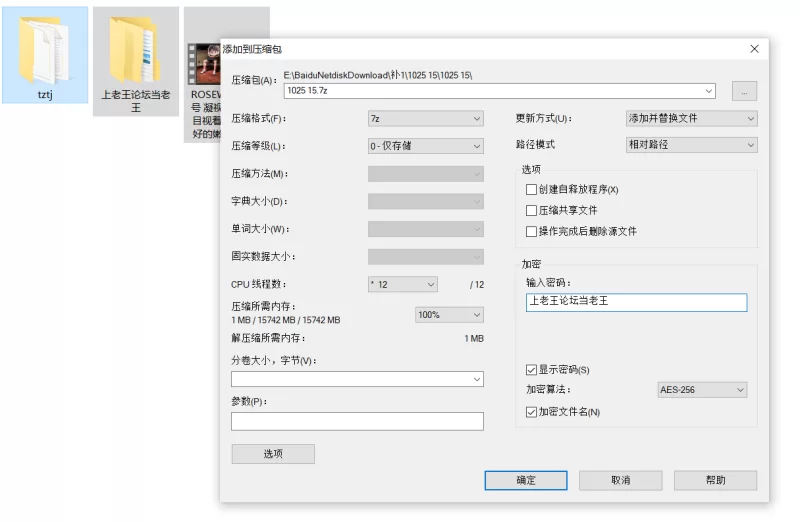The width and height of the screenshot is (800, 522).
Task: Enable 创建自释放程序 checkbox
Action: click(x=531, y=189)
